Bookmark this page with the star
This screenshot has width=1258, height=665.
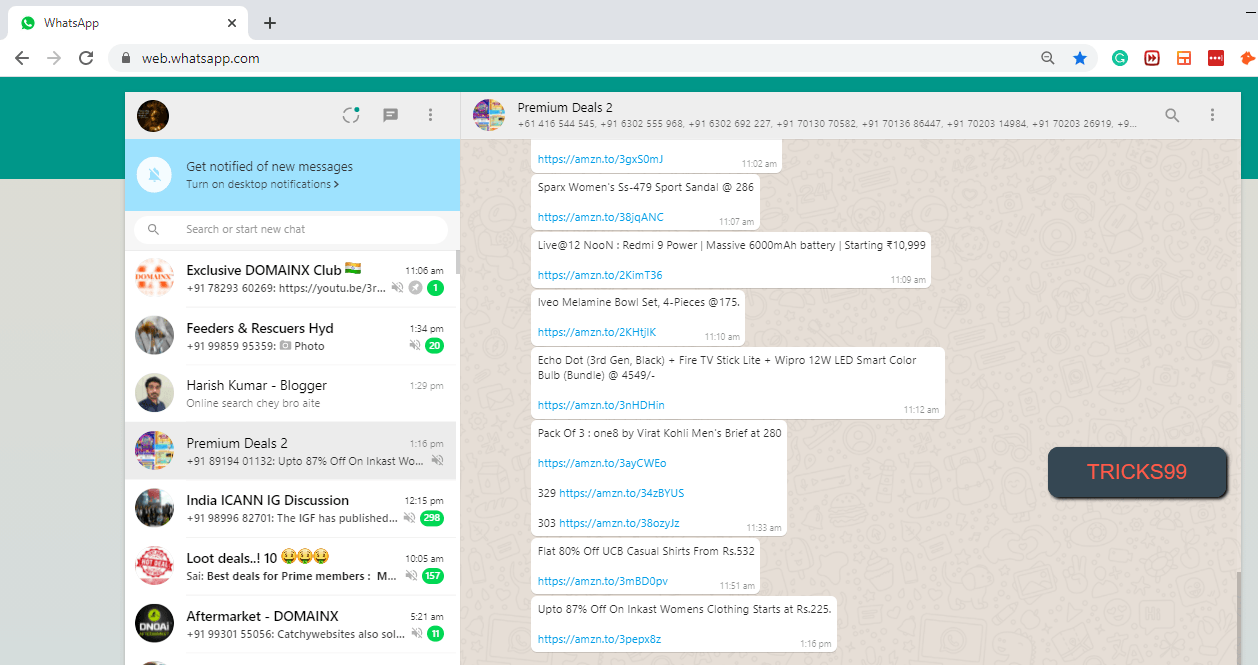(x=1080, y=58)
